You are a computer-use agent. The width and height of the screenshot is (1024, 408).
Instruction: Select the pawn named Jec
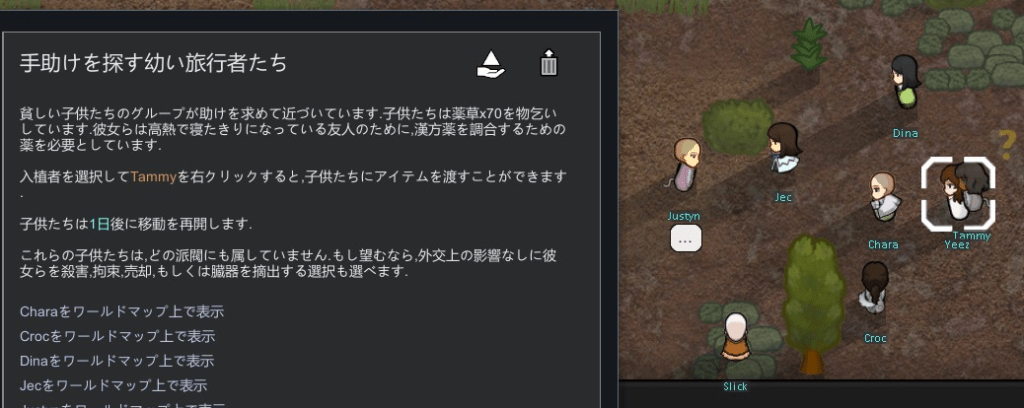click(x=782, y=148)
